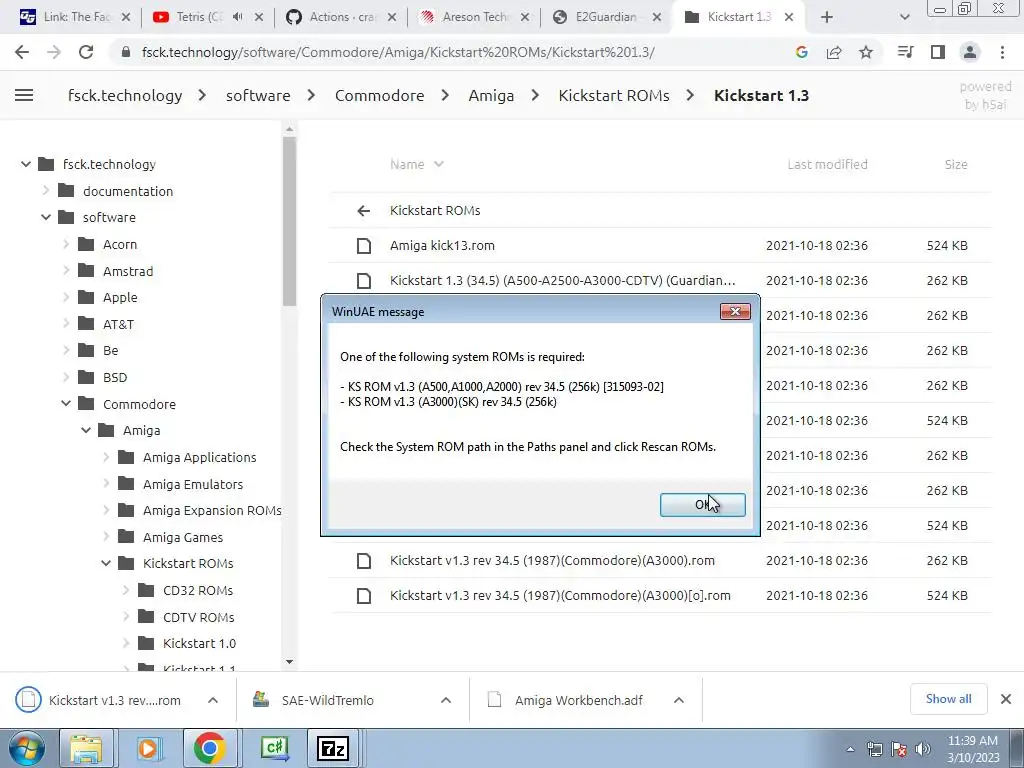1024x768 pixels.
Task: Open options arrow for Amiga Workbench.adf download
Action: (x=679, y=700)
